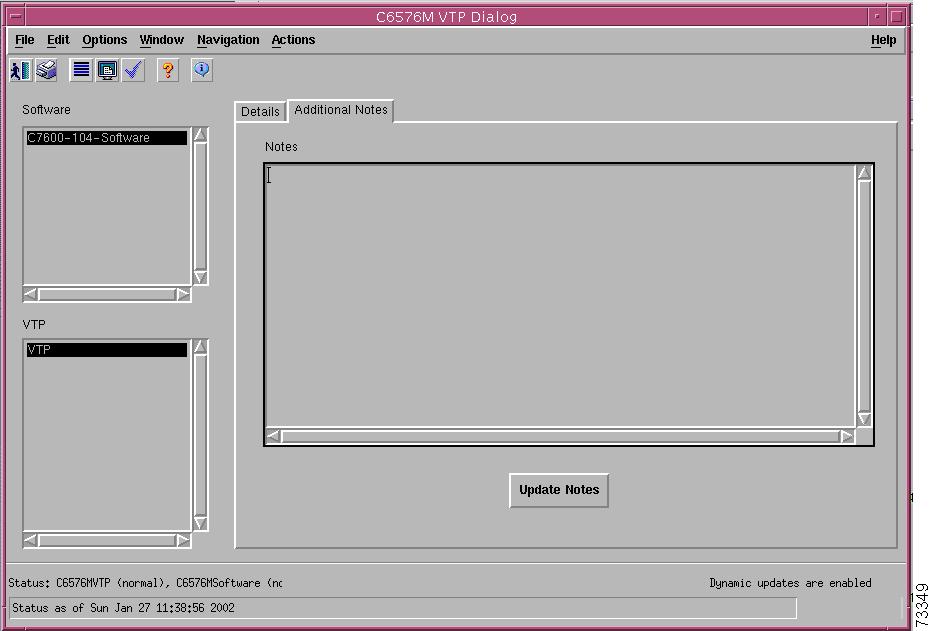The width and height of the screenshot is (933, 631).
Task: Click the question mark help icon
Action: (168, 70)
